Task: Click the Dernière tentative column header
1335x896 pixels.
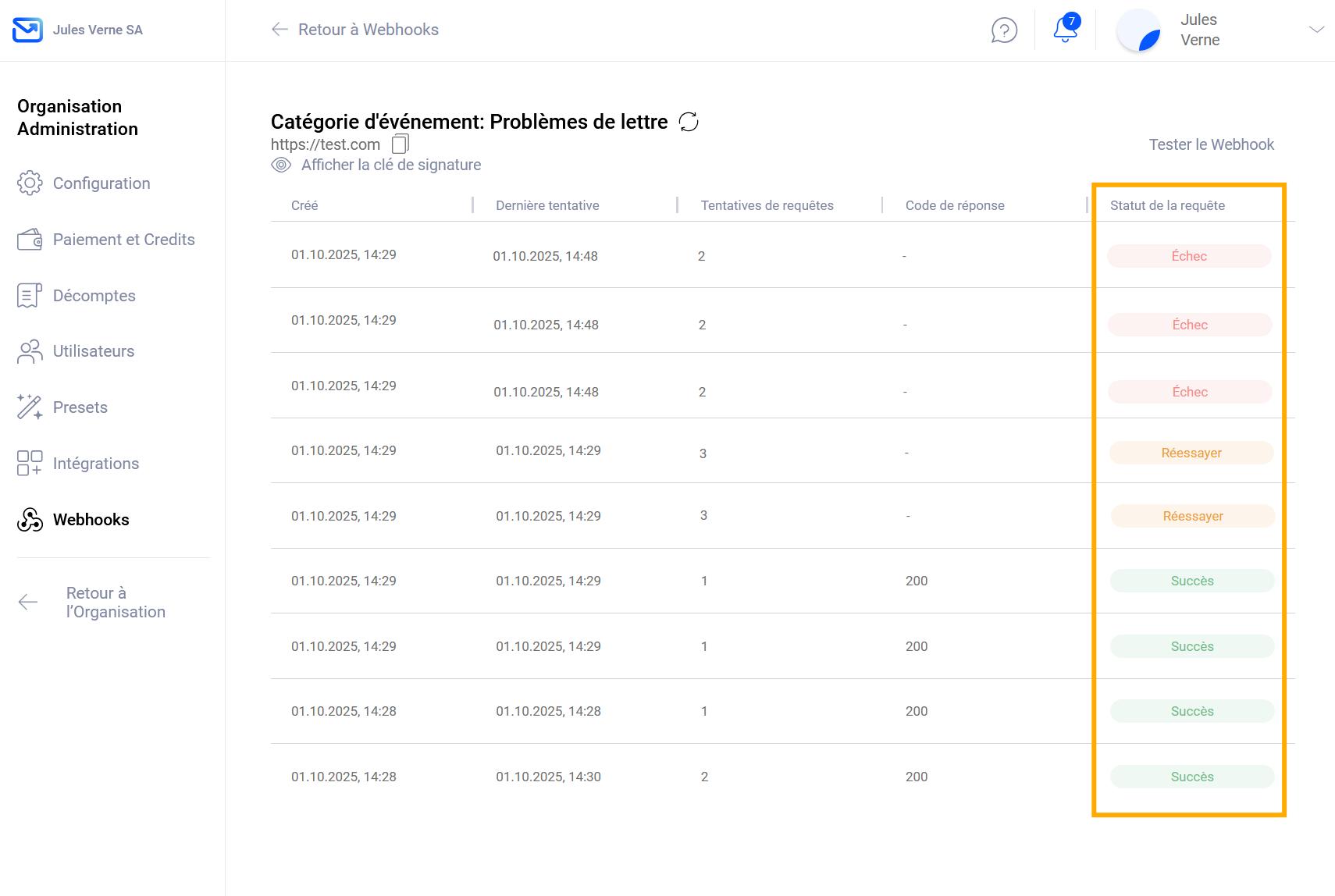Action: pos(547,205)
